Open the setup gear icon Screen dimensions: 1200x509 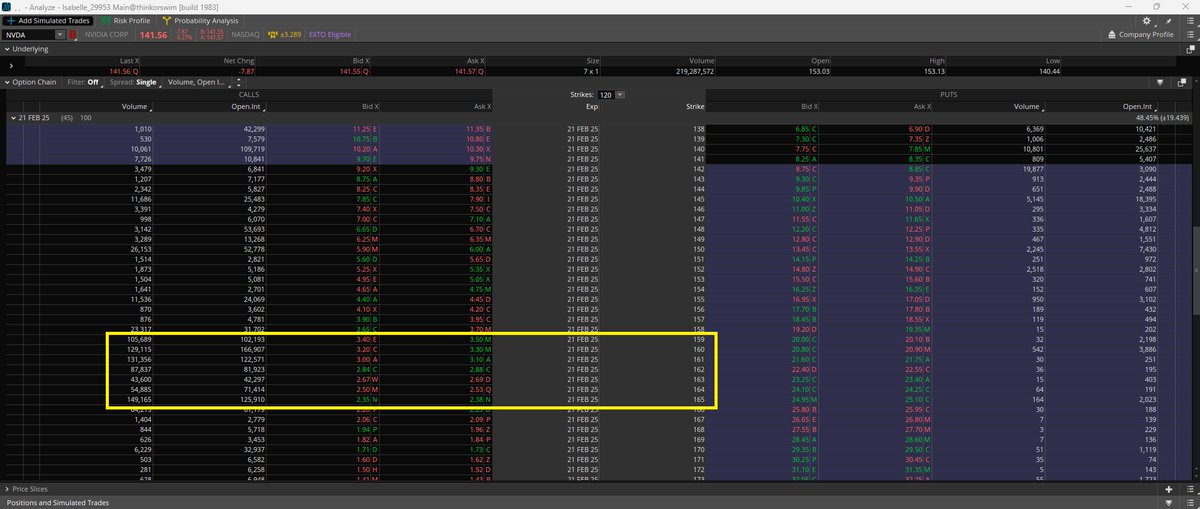1147,20
